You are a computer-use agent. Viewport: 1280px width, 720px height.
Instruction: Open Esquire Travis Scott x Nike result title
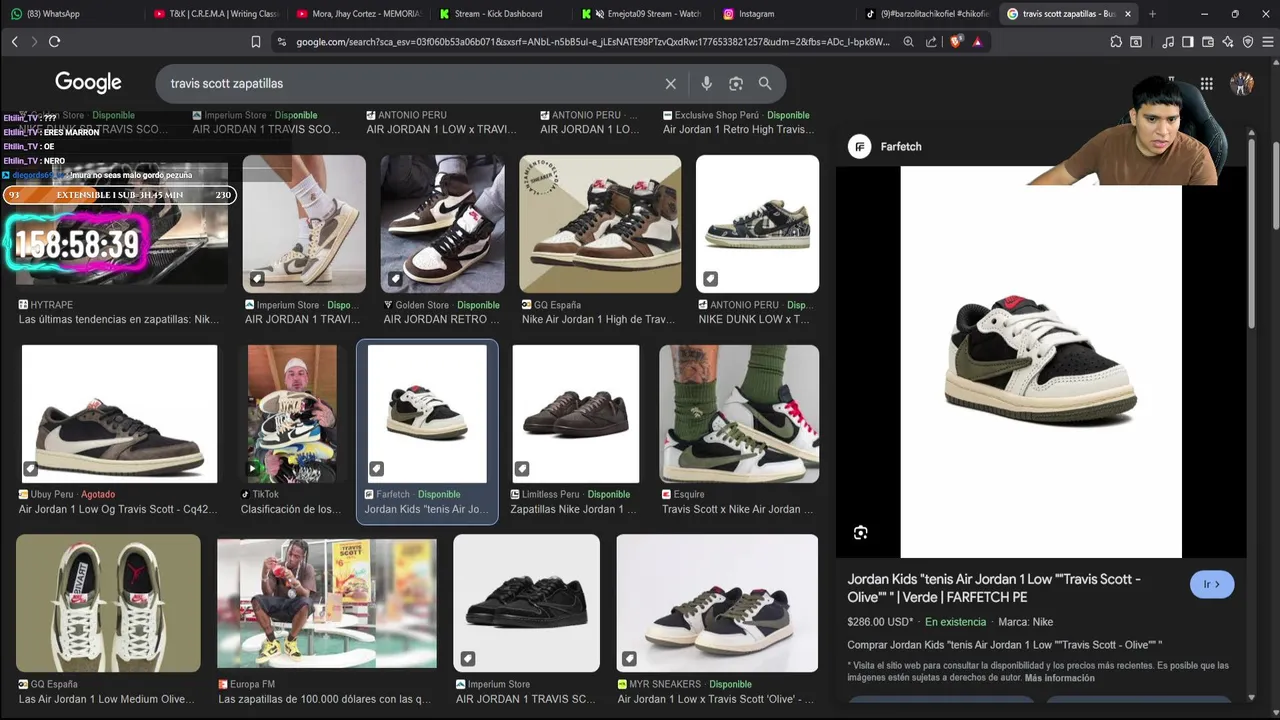click(x=738, y=509)
